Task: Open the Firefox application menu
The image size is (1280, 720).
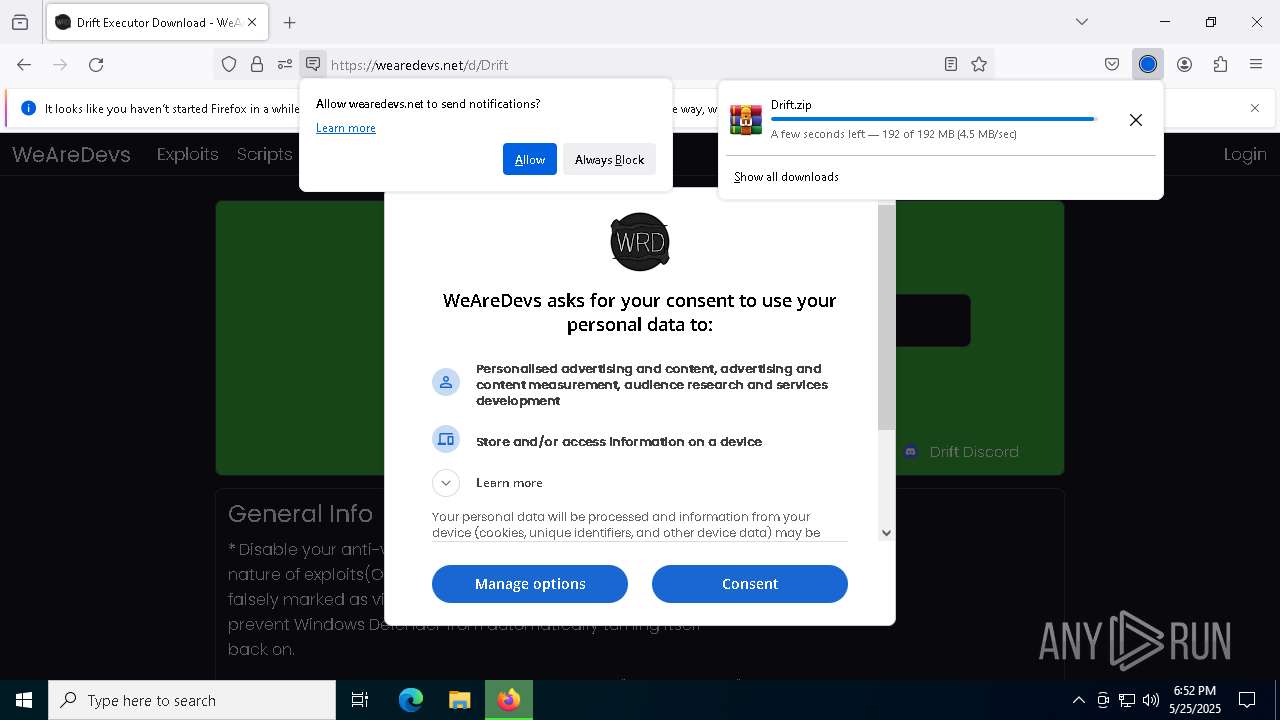Action: [x=1256, y=64]
